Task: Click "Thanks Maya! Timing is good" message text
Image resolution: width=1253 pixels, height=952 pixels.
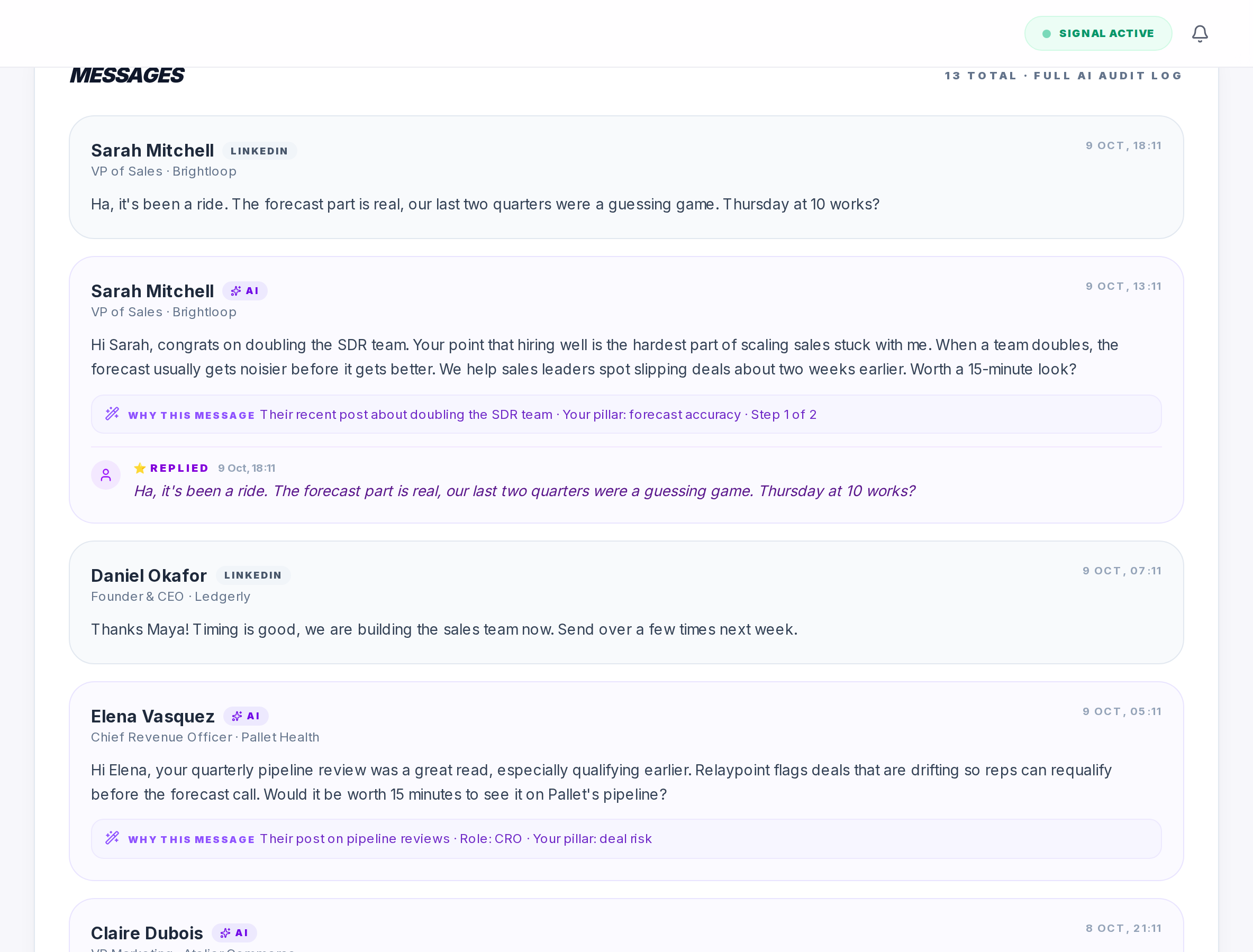Action: point(444,629)
